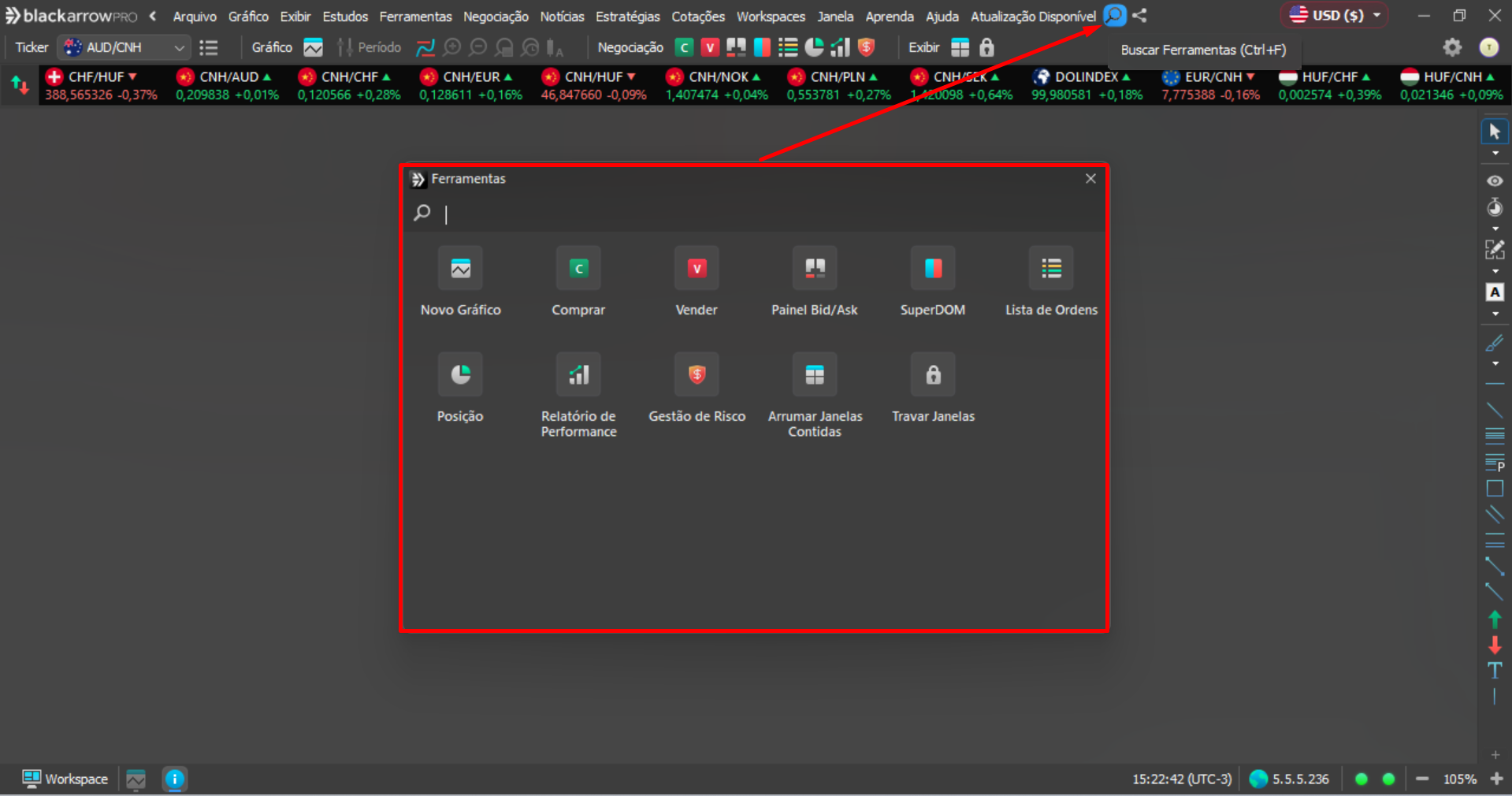Expand dropdown arrow below A text tool

(x=1495, y=314)
